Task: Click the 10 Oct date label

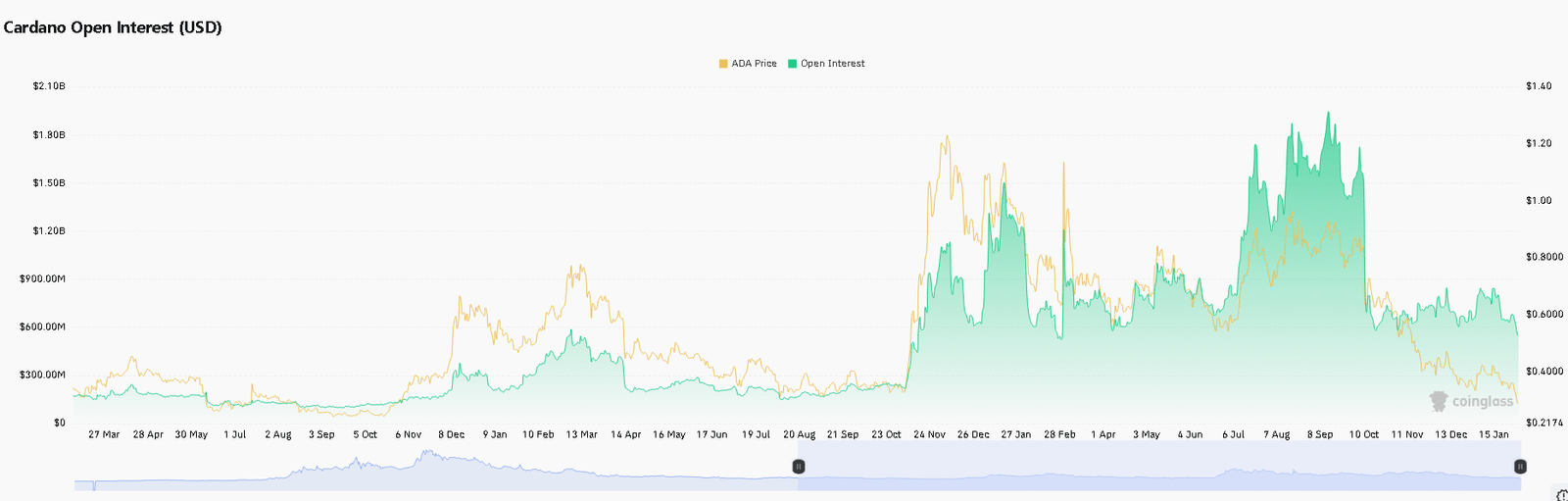Action: [x=1363, y=434]
